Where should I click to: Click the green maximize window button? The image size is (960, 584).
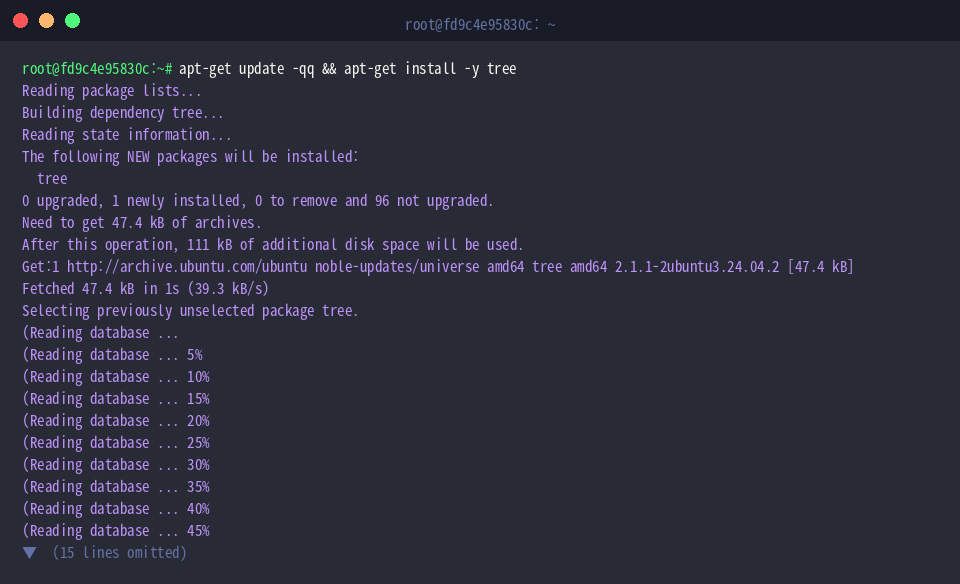[72, 21]
